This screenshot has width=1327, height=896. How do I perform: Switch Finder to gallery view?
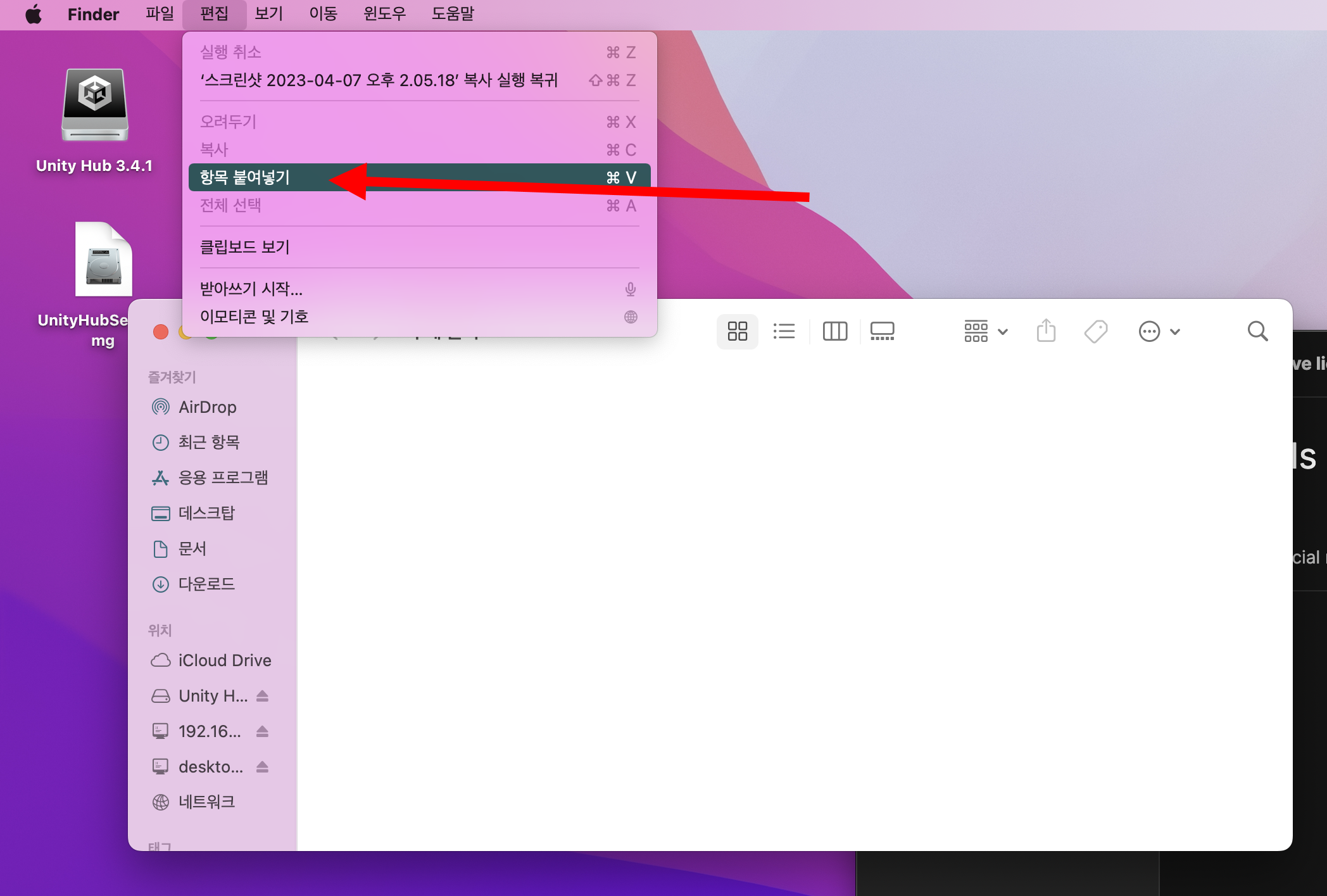[882, 331]
